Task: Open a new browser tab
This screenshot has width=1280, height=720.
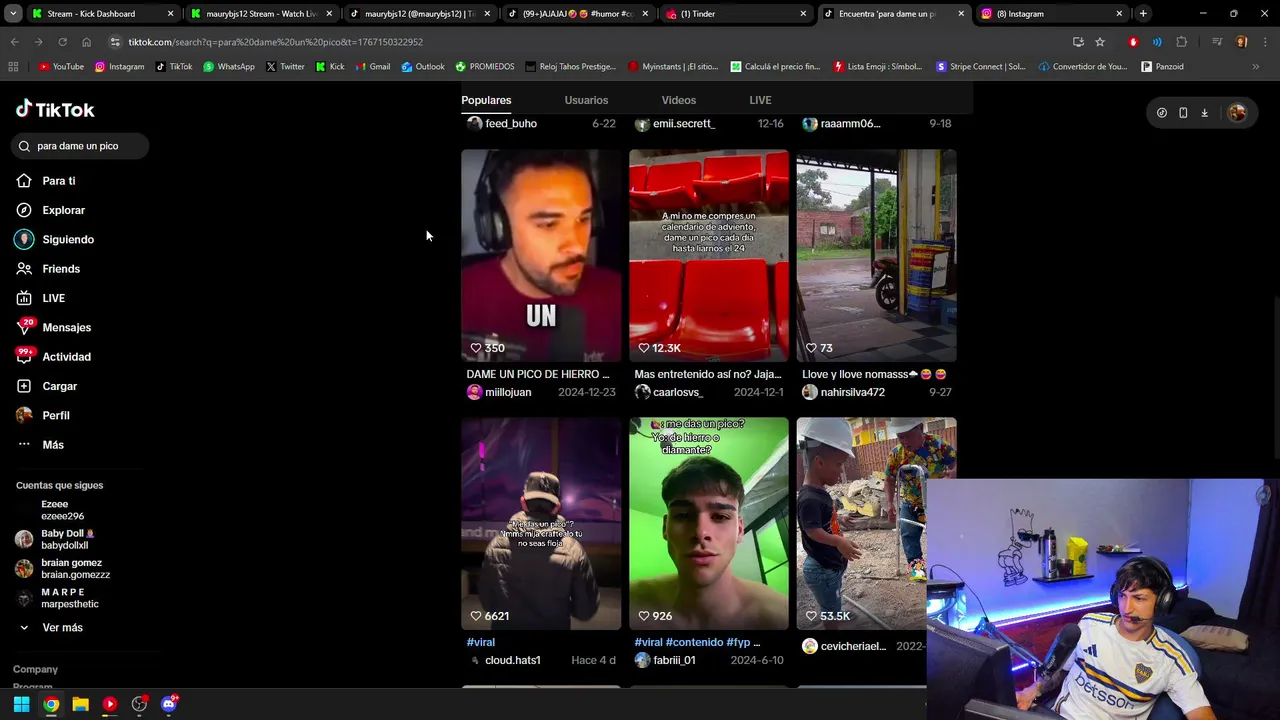Action: tap(1143, 14)
